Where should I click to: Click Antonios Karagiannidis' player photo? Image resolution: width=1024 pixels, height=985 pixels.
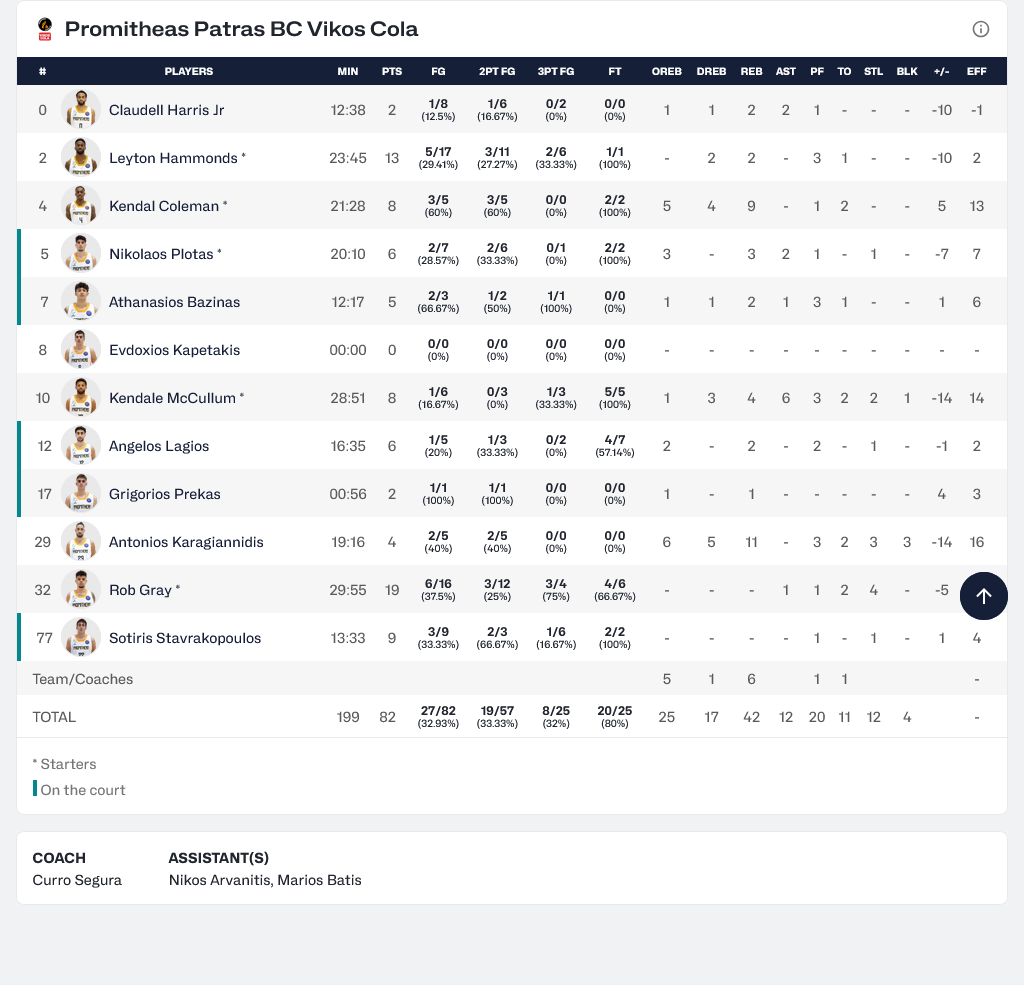(x=81, y=542)
